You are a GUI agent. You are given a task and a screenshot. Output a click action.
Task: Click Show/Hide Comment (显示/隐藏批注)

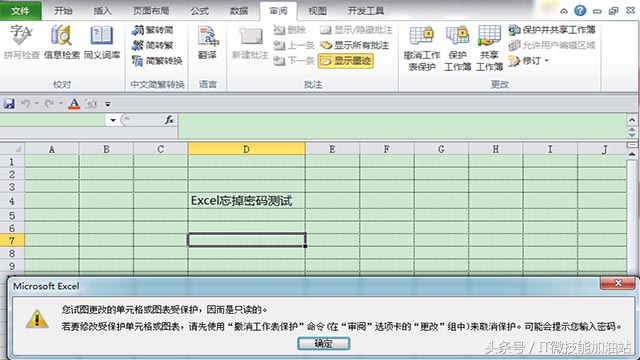(x=356, y=30)
